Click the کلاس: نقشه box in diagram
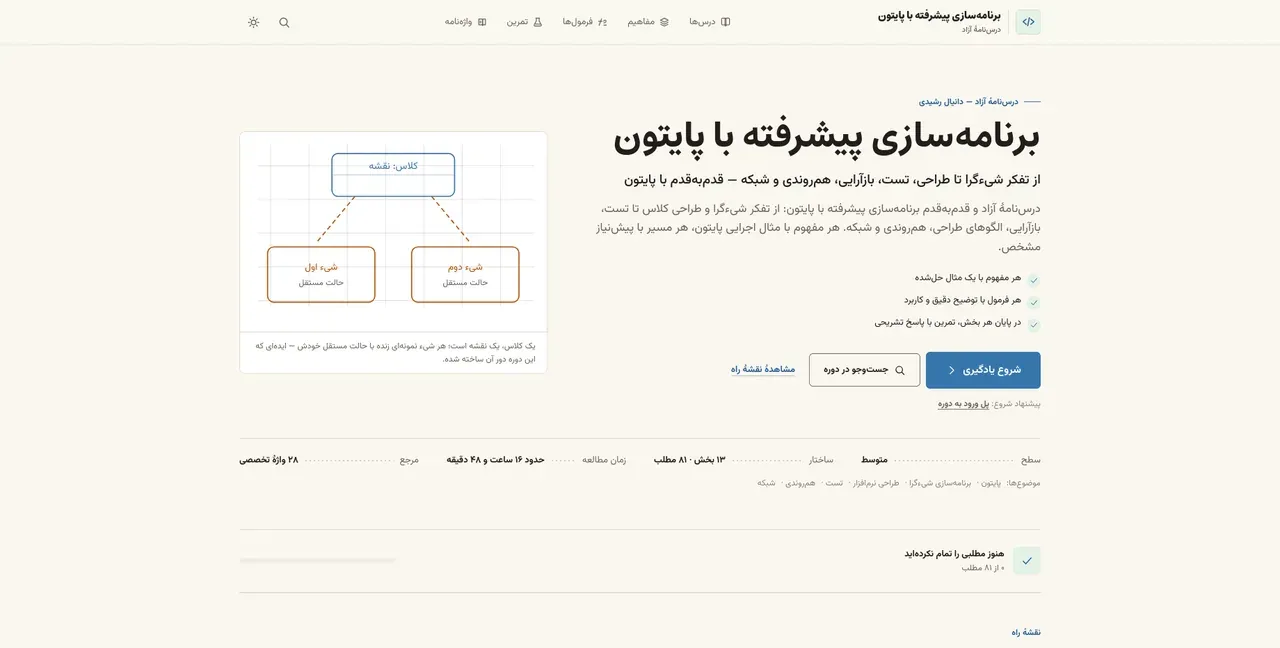The width and height of the screenshot is (1280, 648). [x=393, y=175]
